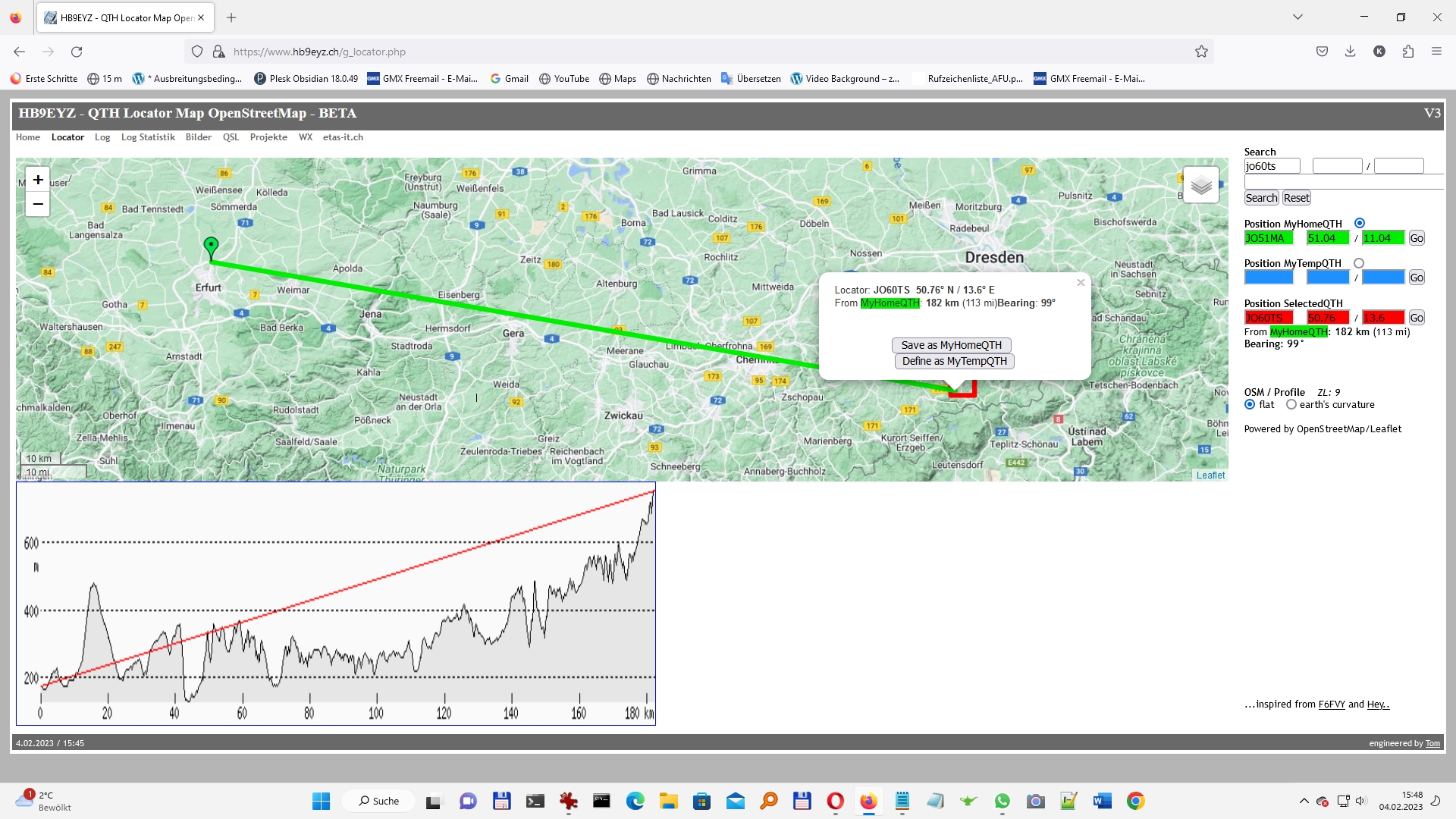Click Save as MyHomeQTH button
Image resolution: width=1456 pixels, height=819 pixels.
(951, 345)
